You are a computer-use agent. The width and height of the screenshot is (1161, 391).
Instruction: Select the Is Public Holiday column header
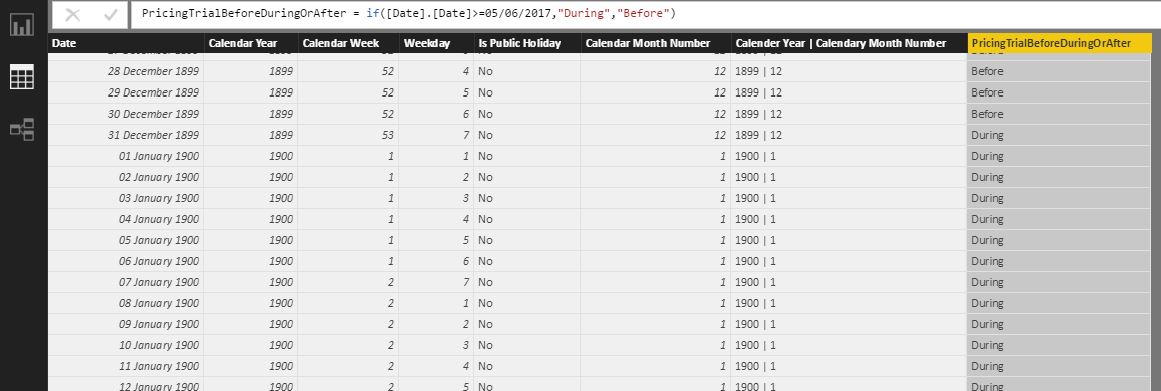tap(527, 43)
